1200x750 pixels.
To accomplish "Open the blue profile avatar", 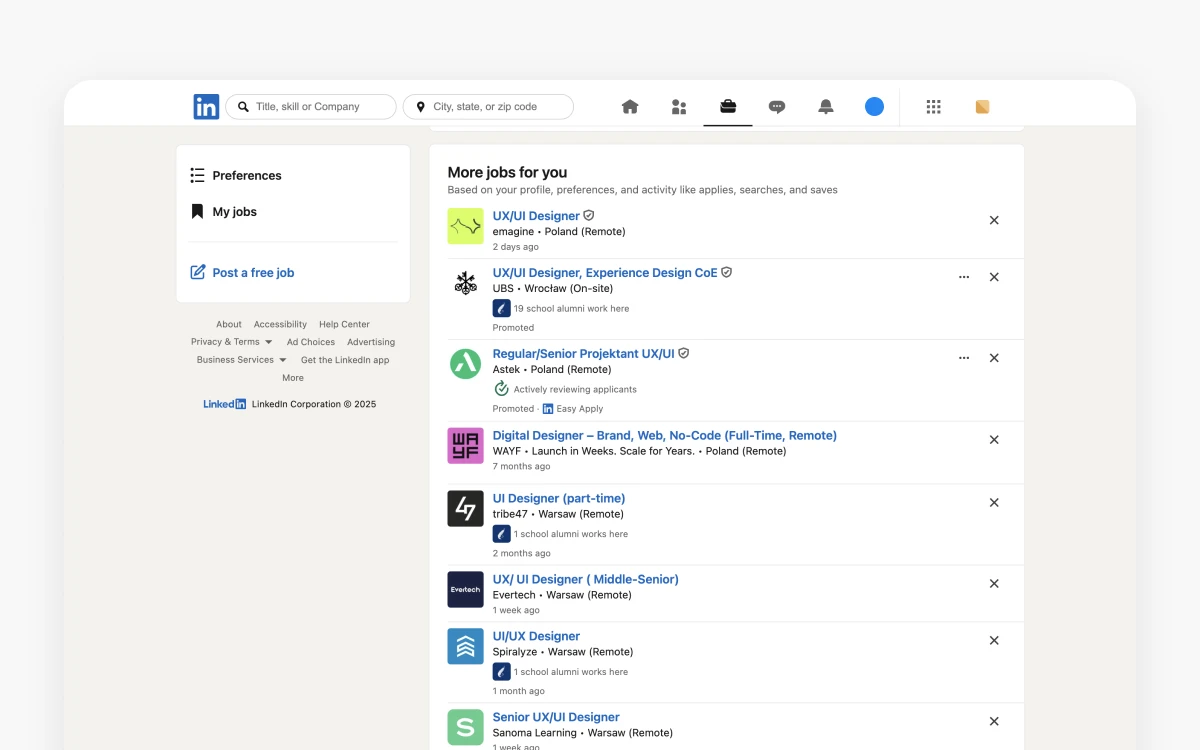I will tap(875, 107).
